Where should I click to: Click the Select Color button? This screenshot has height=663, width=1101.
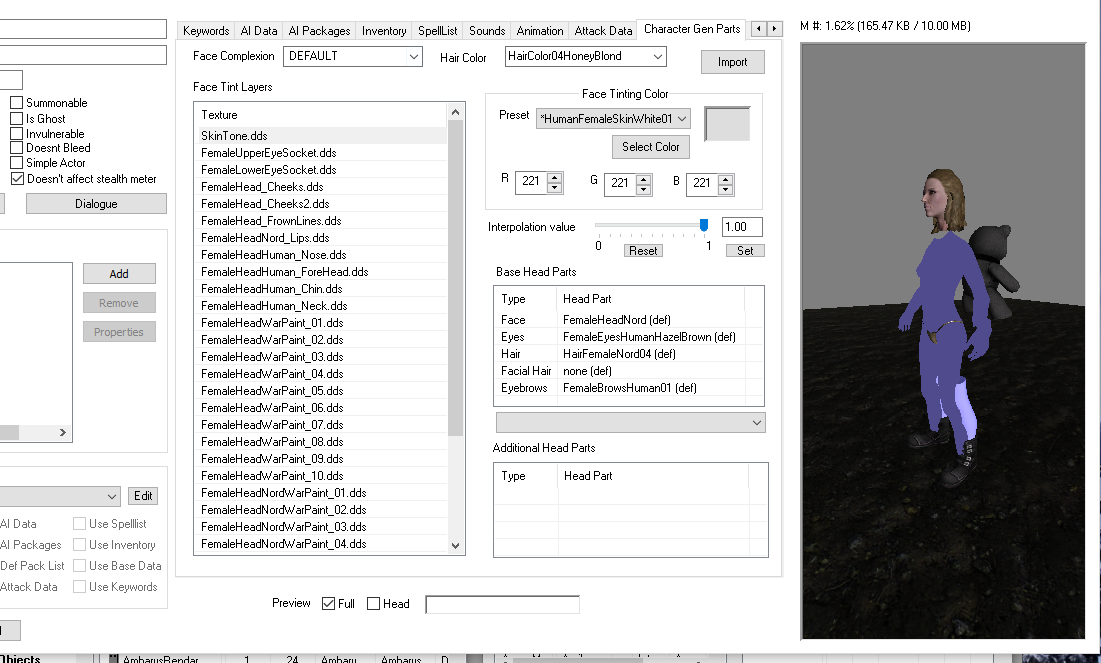650,147
